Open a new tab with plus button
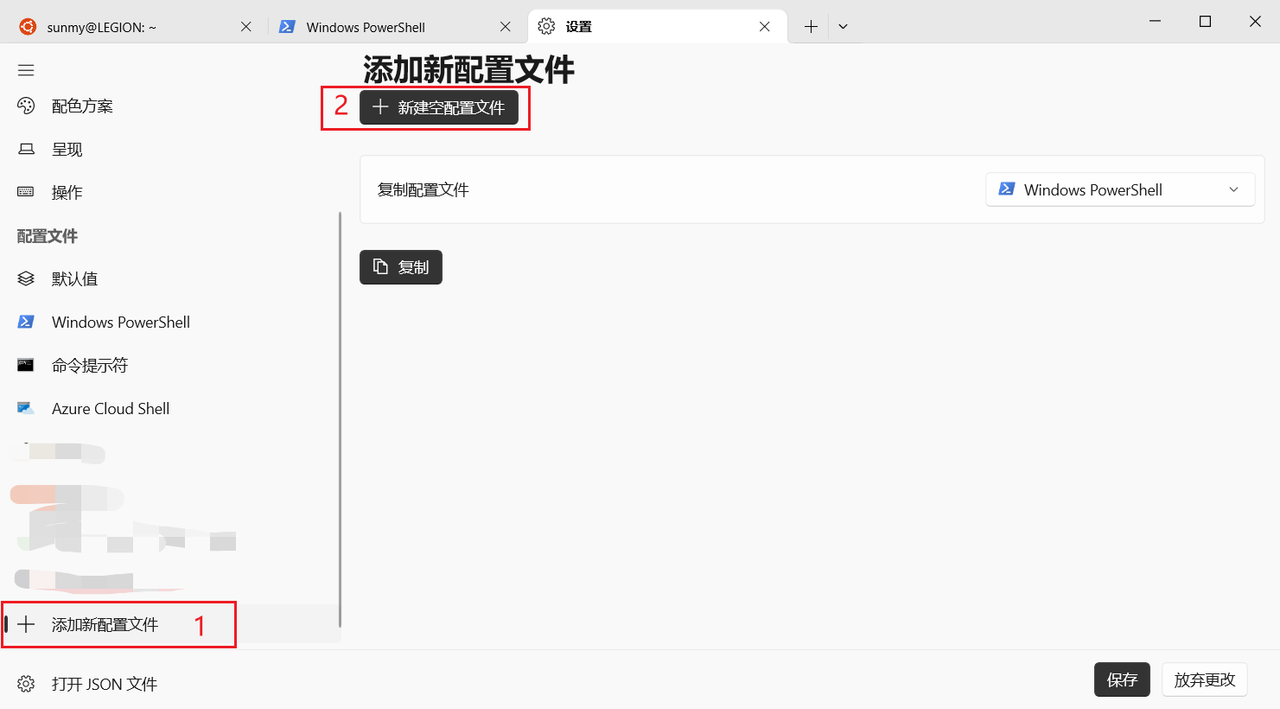The image size is (1280, 709). pos(811,27)
